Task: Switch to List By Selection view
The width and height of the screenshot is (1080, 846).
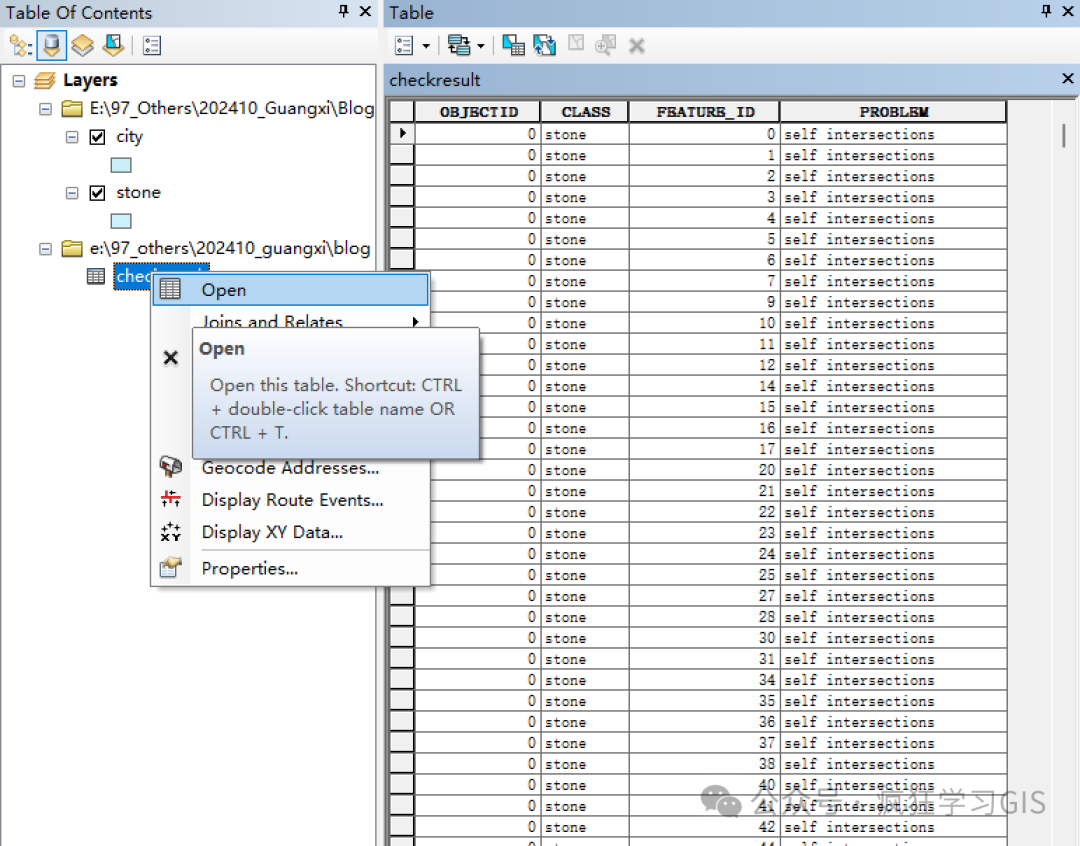Action: (x=114, y=46)
